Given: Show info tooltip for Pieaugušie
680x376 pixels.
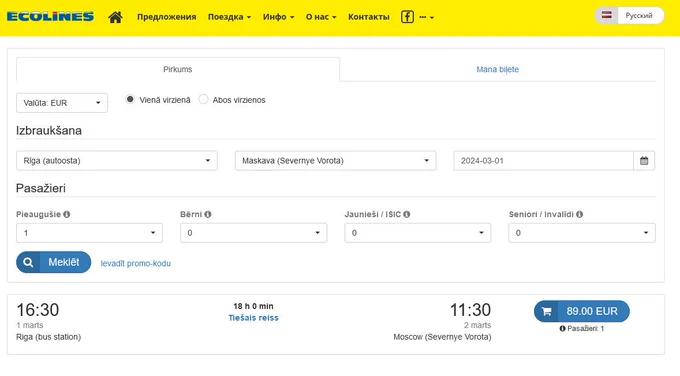Looking at the screenshot, I should click(x=66, y=214).
